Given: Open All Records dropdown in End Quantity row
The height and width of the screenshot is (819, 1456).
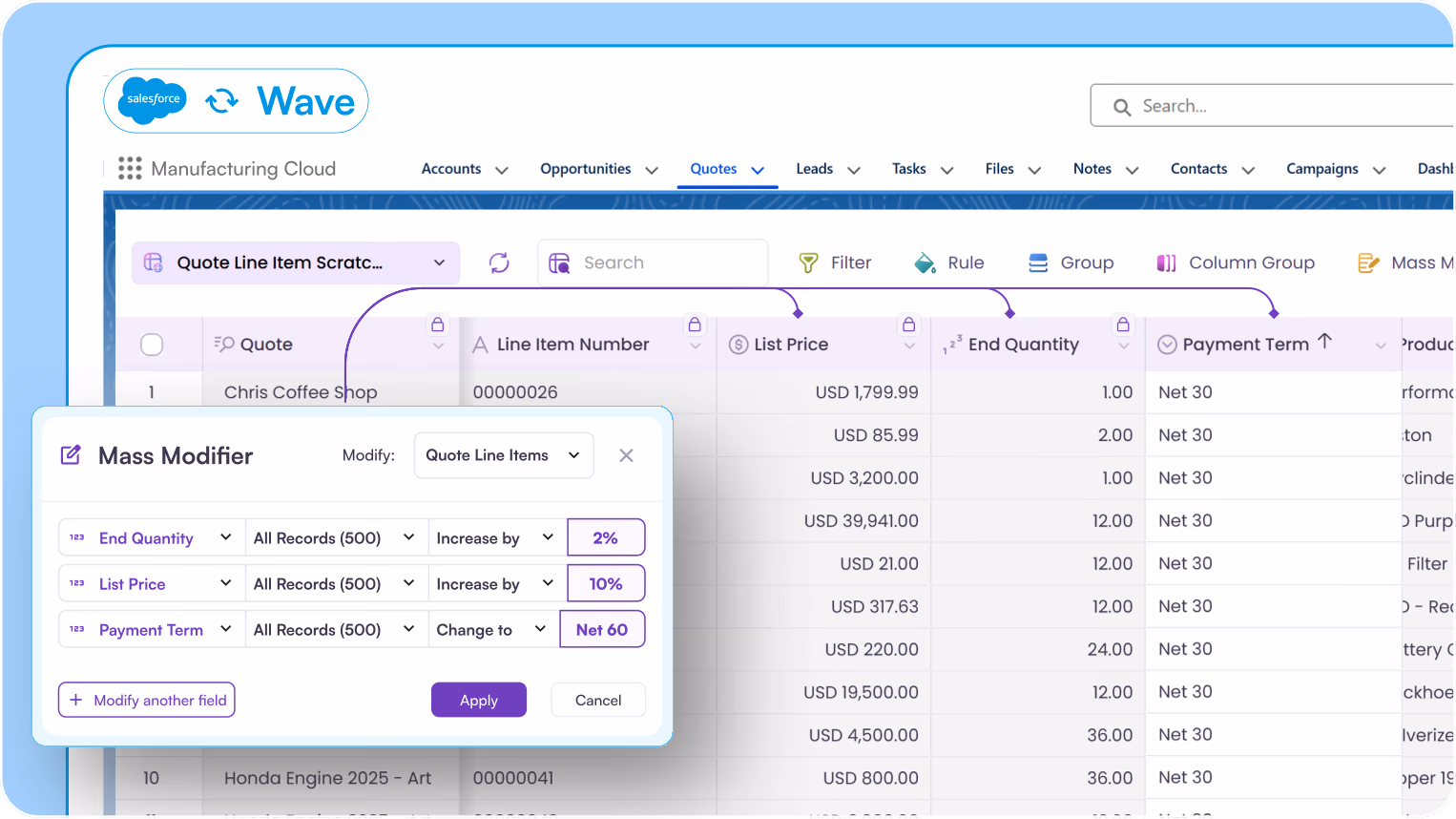Looking at the screenshot, I should [336, 537].
